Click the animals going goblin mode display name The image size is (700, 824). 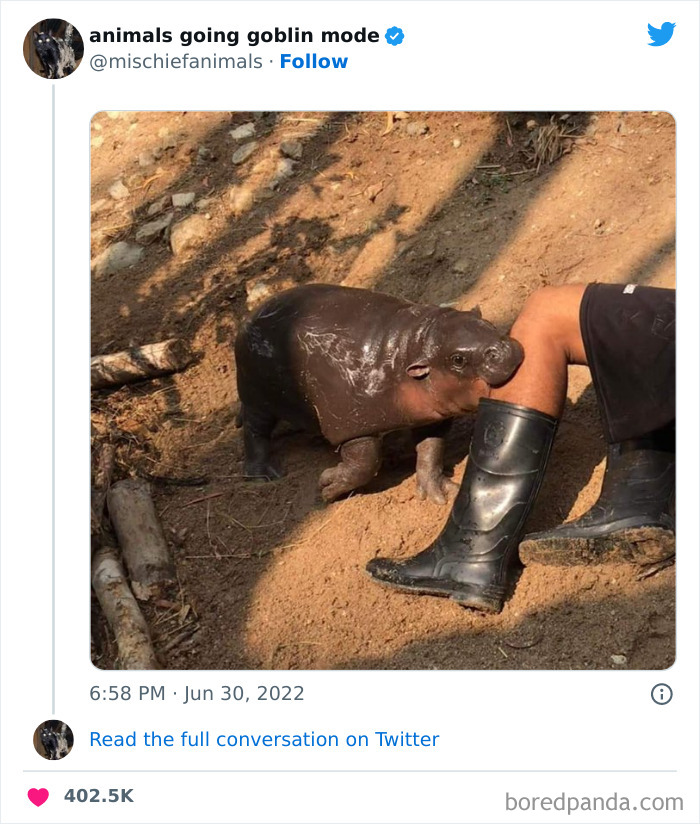pos(234,34)
